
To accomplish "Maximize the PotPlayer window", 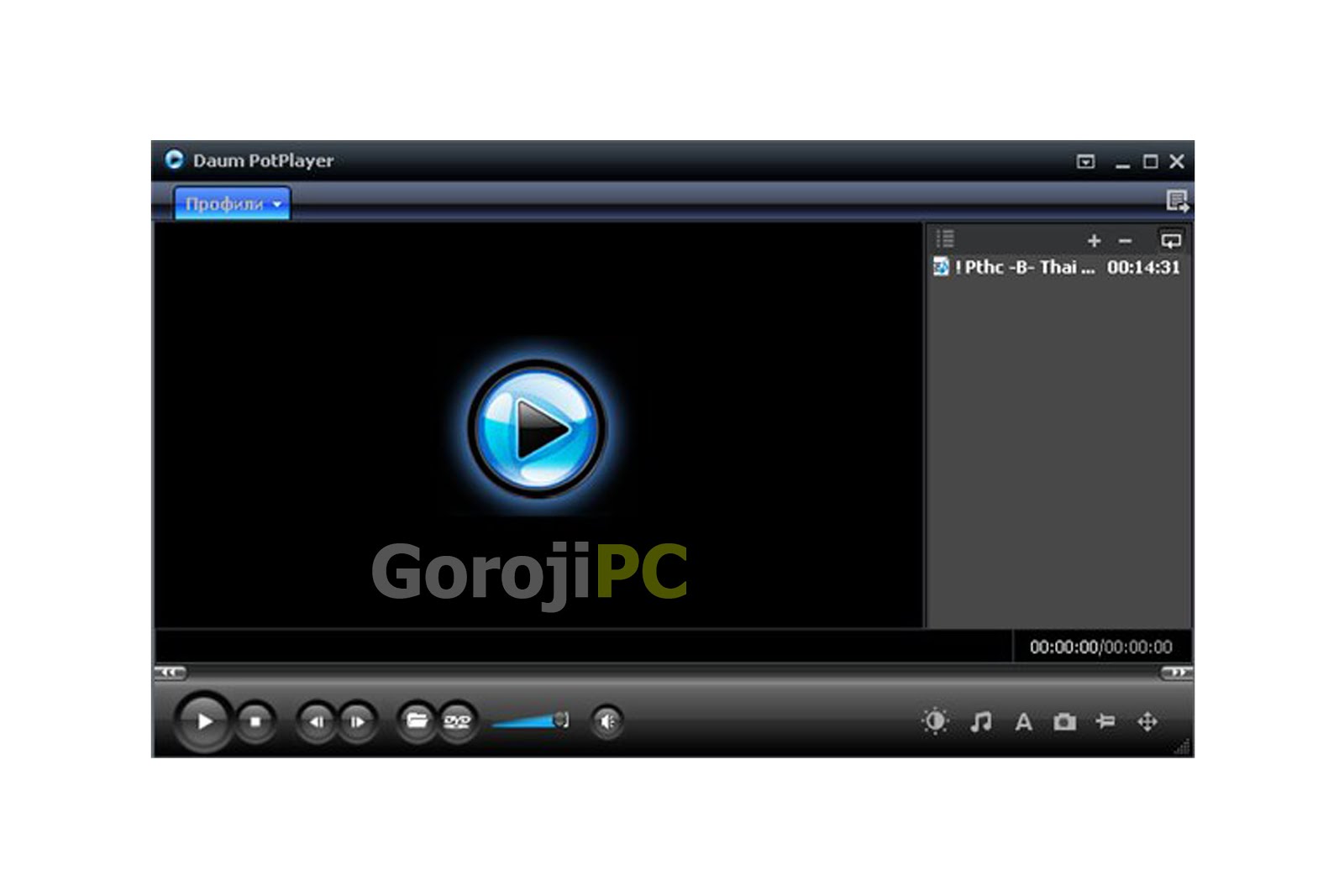I will pyautogui.click(x=1150, y=161).
